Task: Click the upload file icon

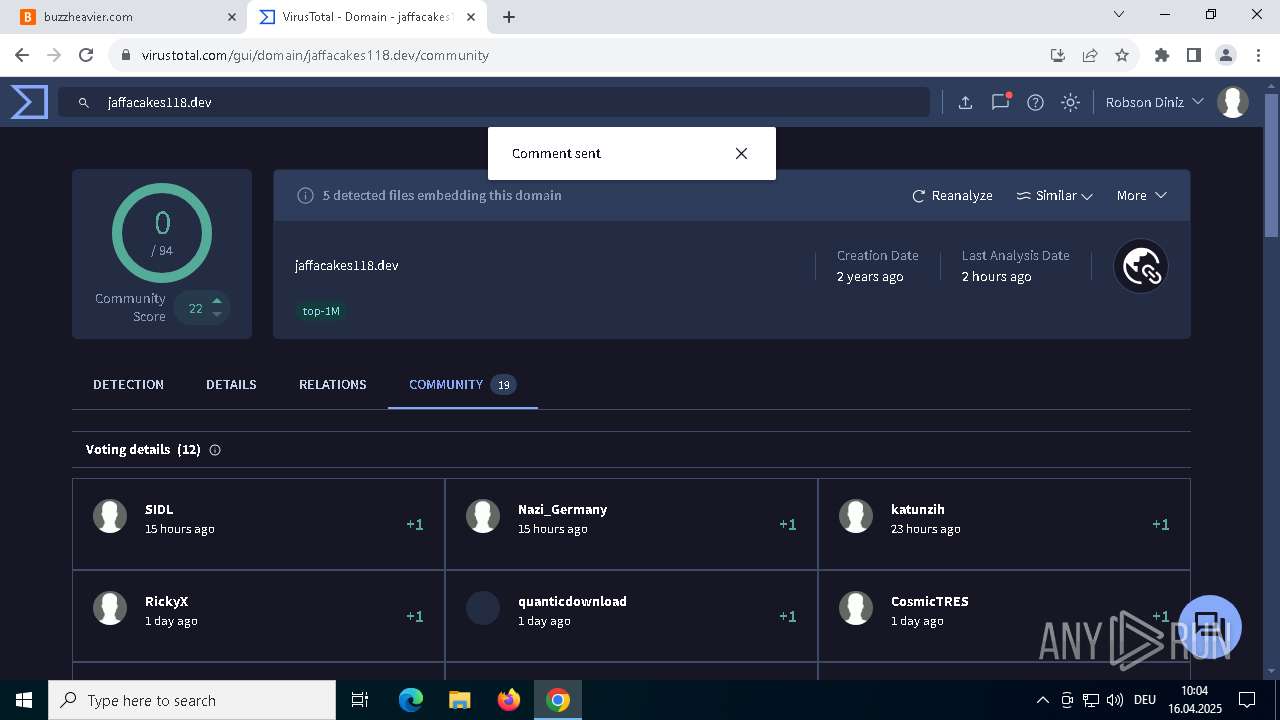Action: pyautogui.click(x=965, y=102)
